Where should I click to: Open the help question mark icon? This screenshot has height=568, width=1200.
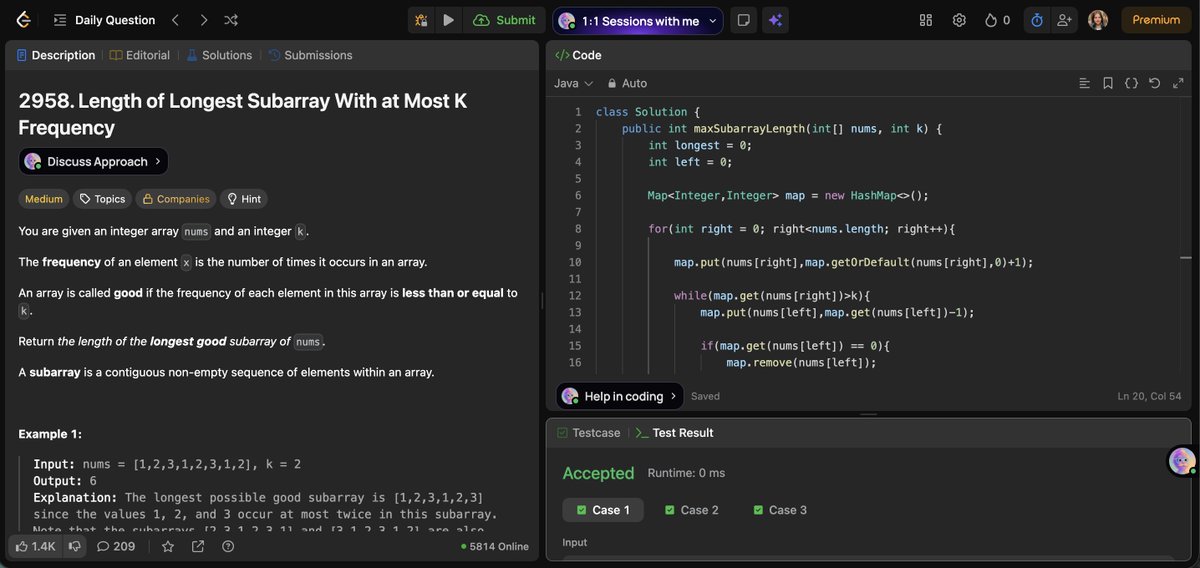tap(228, 546)
